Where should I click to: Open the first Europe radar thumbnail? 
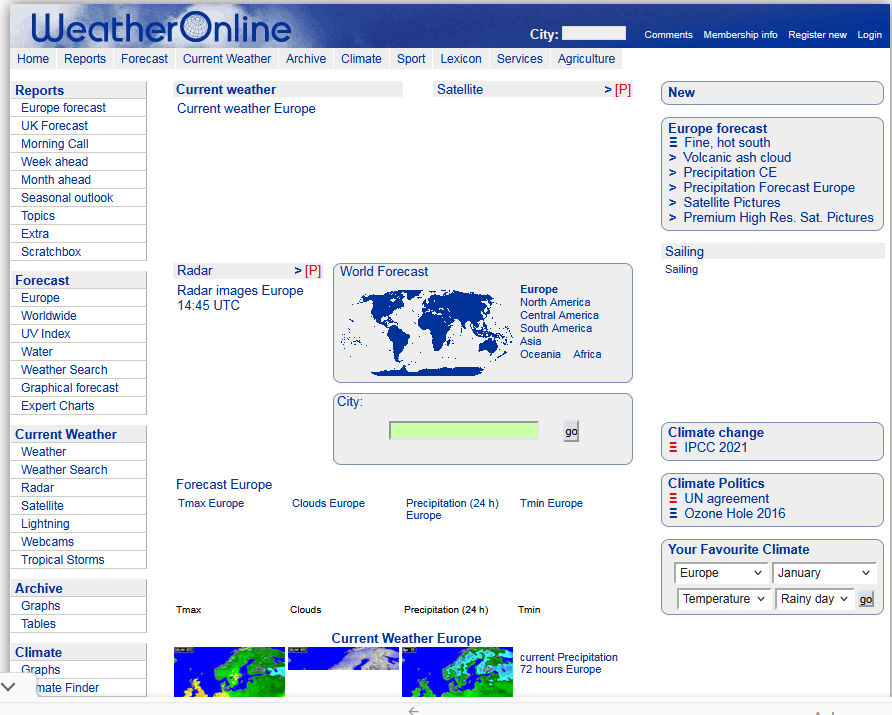(229, 671)
